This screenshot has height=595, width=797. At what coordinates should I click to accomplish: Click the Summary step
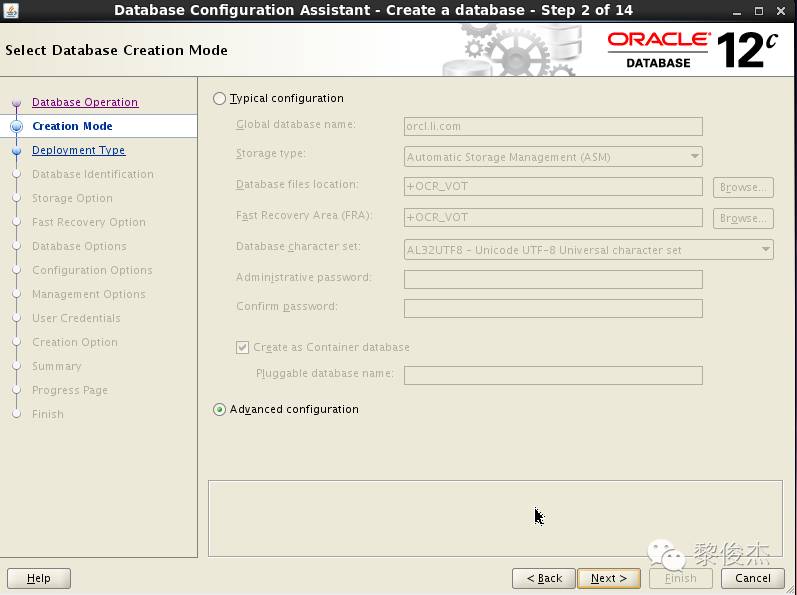(56, 366)
